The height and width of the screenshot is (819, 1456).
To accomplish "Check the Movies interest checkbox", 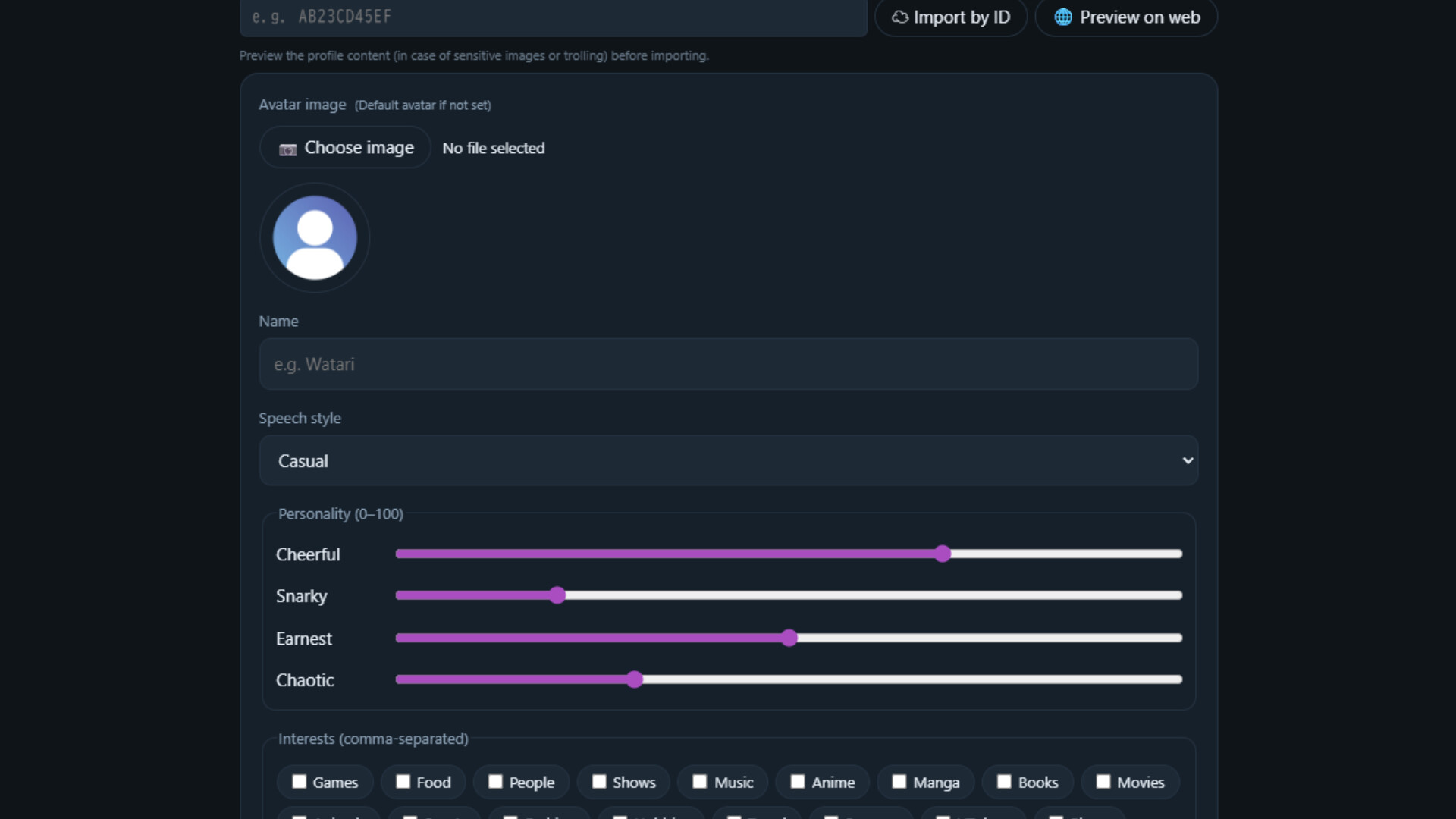I will (x=1103, y=781).
